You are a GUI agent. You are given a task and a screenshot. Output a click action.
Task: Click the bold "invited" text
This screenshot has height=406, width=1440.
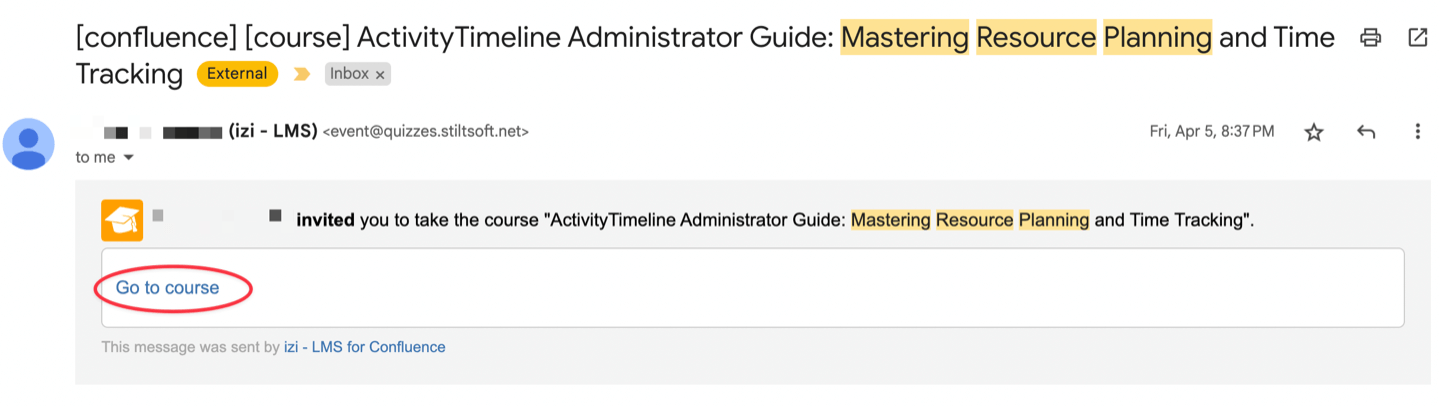(x=325, y=220)
